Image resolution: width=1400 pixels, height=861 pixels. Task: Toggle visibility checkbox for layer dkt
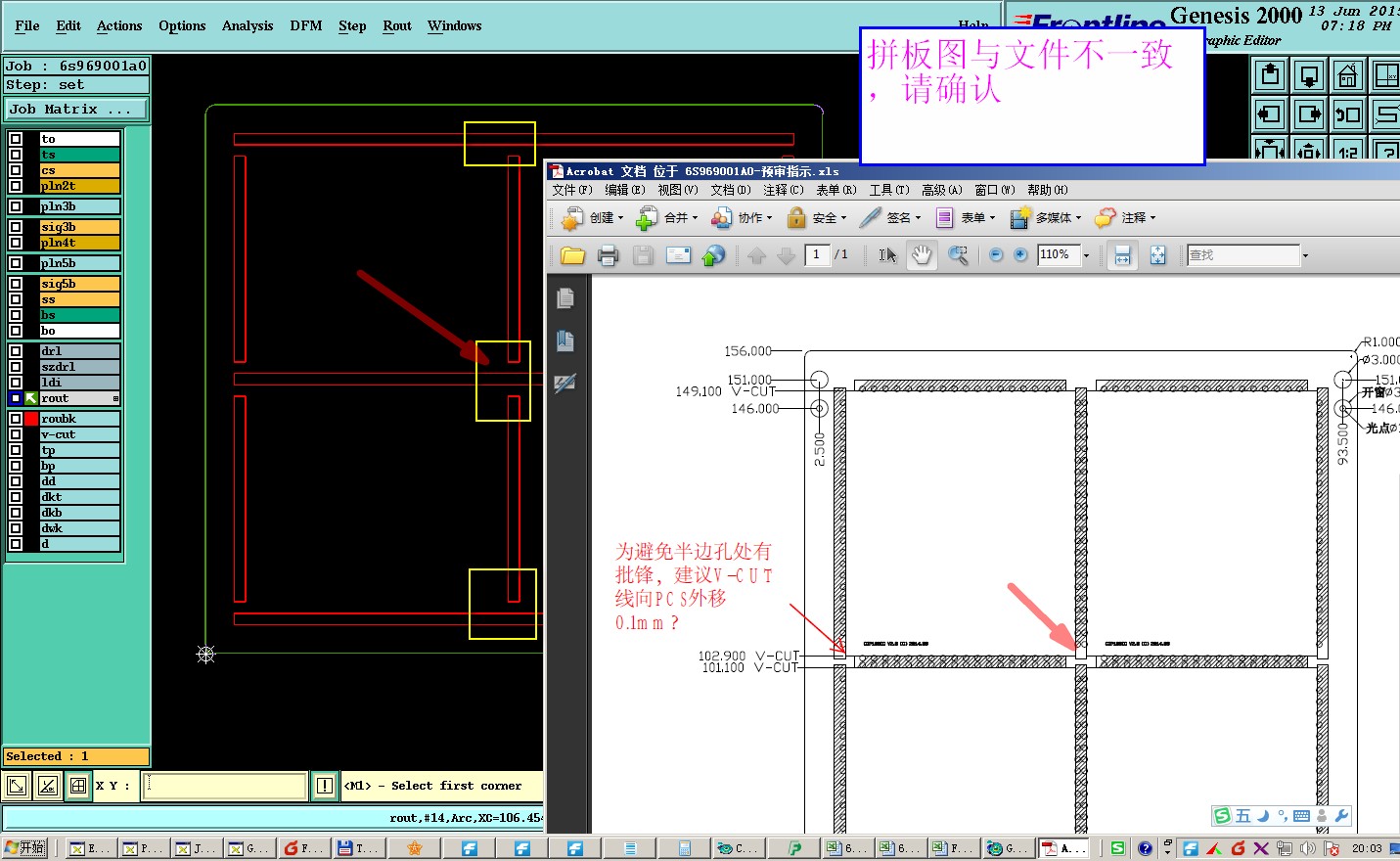(x=16, y=497)
